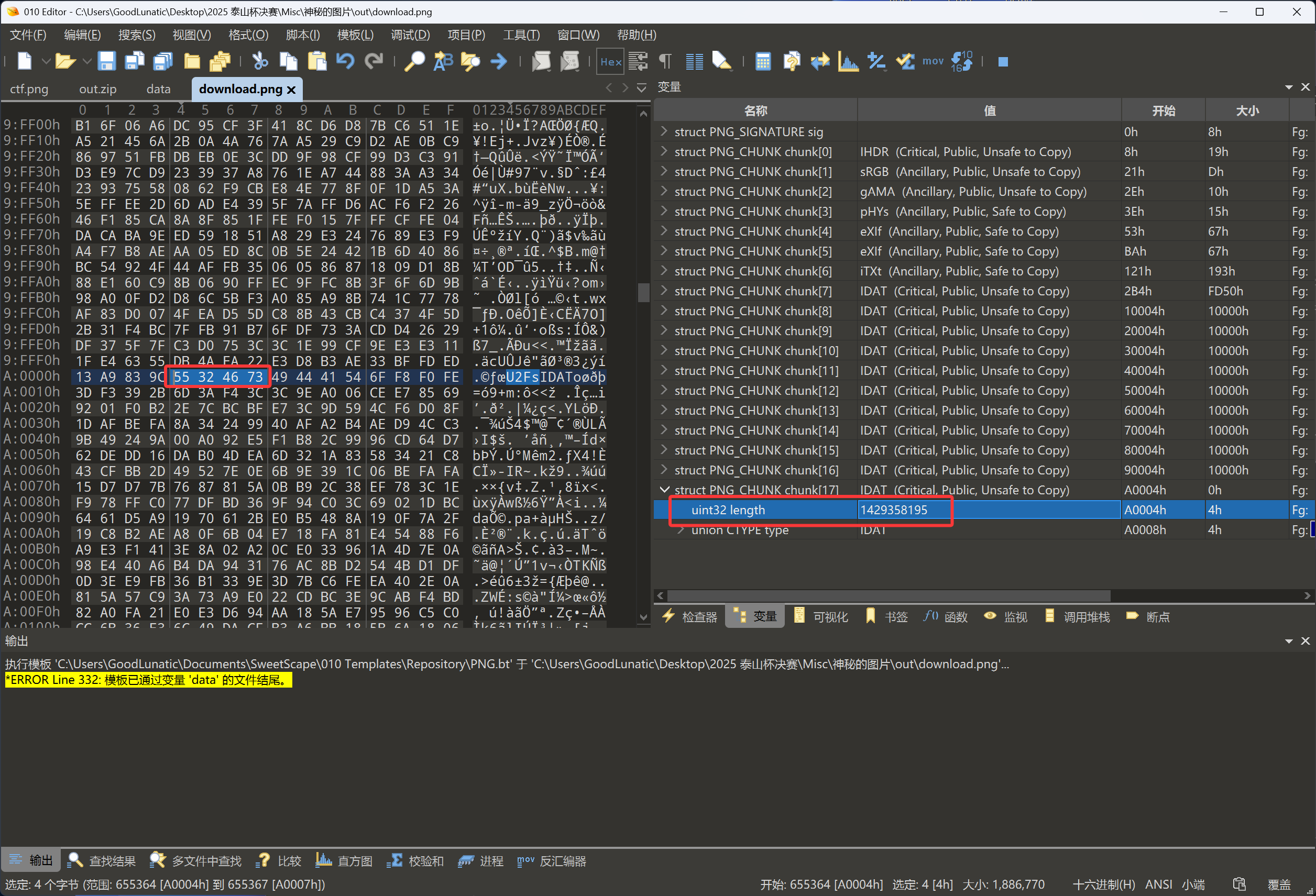
Task: Click the Histogram toolbar icon
Action: [x=848, y=61]
